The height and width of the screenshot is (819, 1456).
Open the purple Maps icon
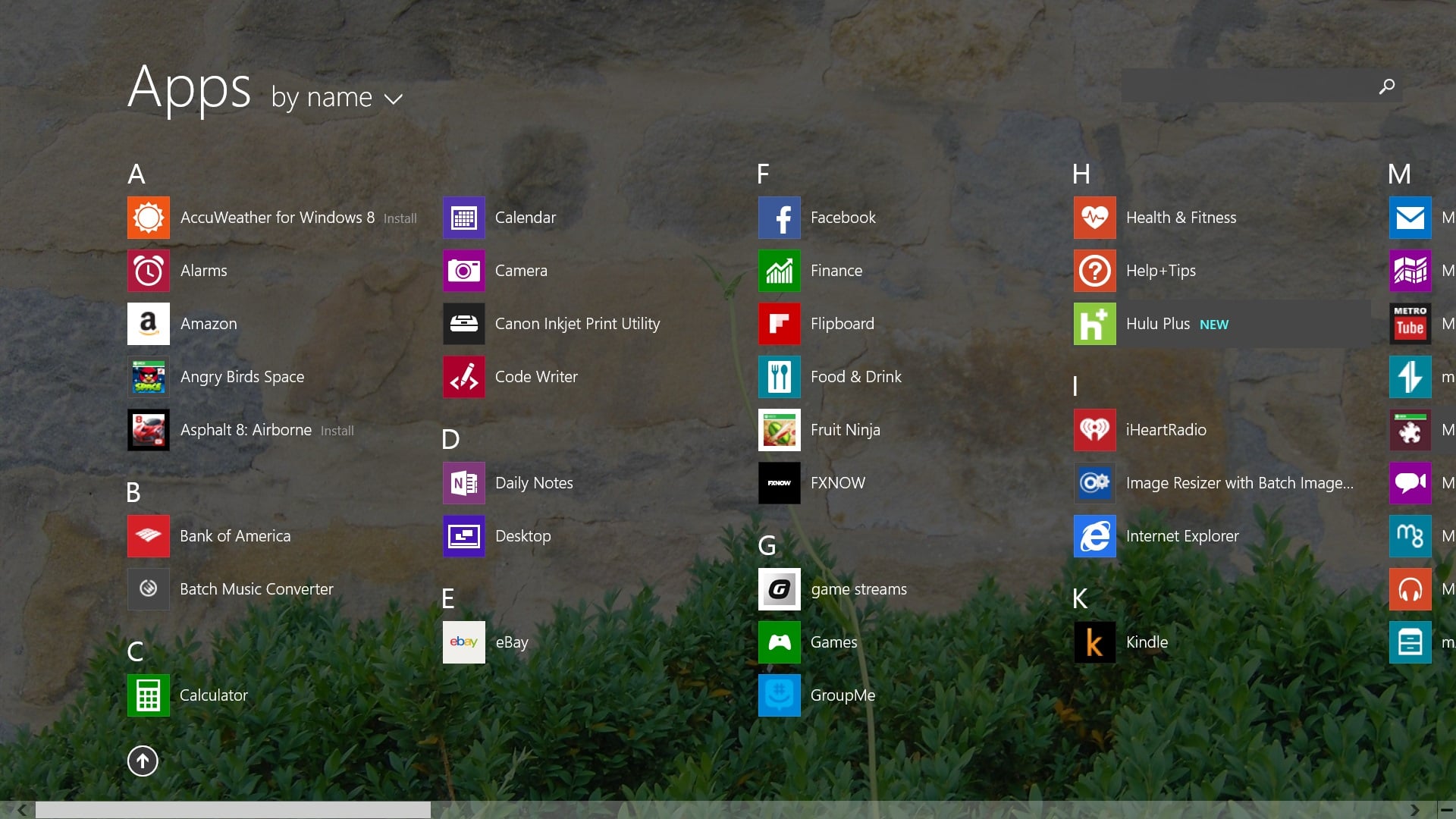[x=1410, y=271]
